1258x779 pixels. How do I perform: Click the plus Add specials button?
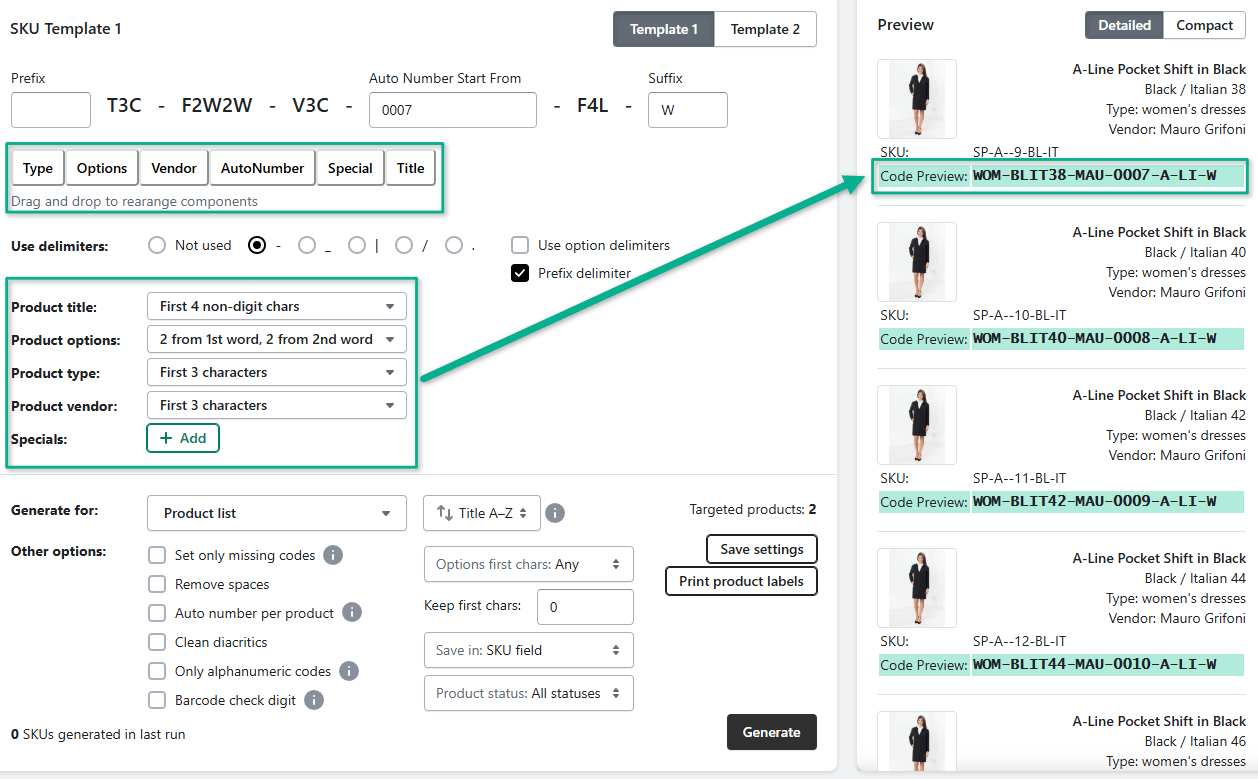[183, 438]
